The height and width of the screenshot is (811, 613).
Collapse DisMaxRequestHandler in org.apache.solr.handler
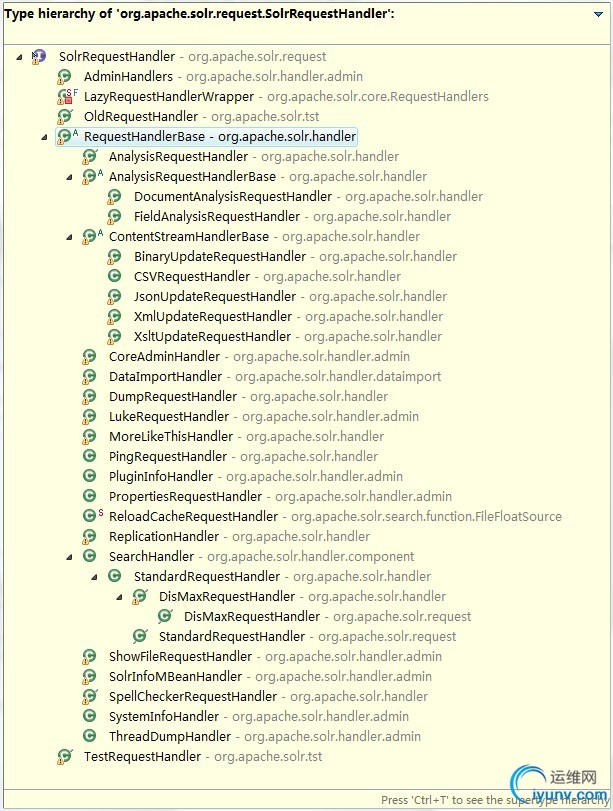pos(119,597)
